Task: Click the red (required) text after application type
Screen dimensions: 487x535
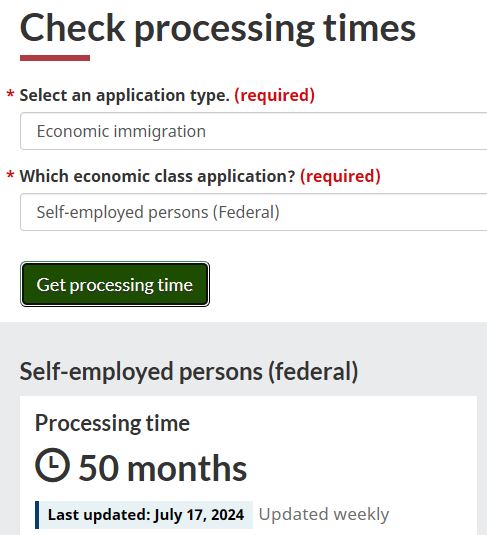Action: click(274, 95)
